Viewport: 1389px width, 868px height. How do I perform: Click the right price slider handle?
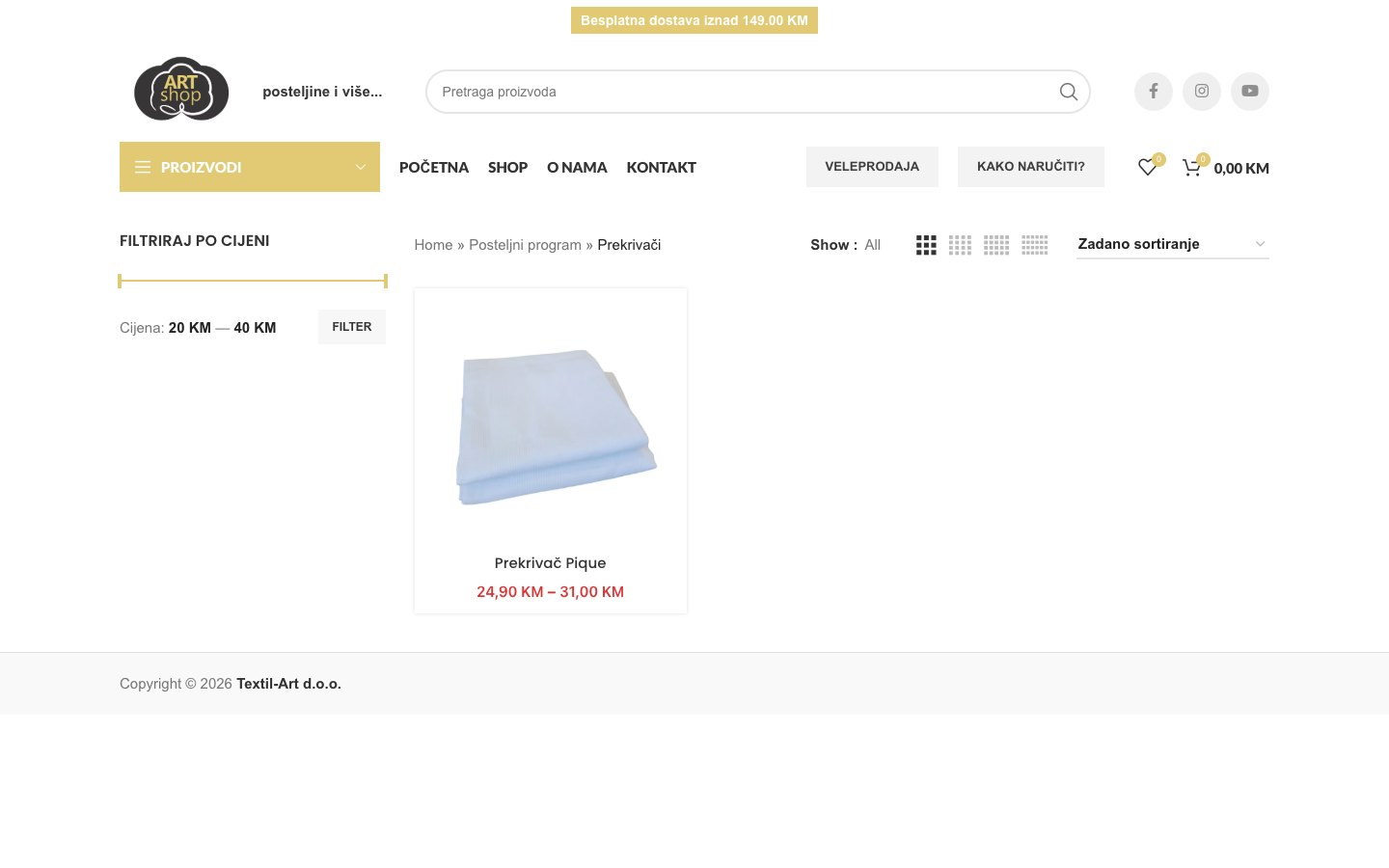[x=385, y=281]
